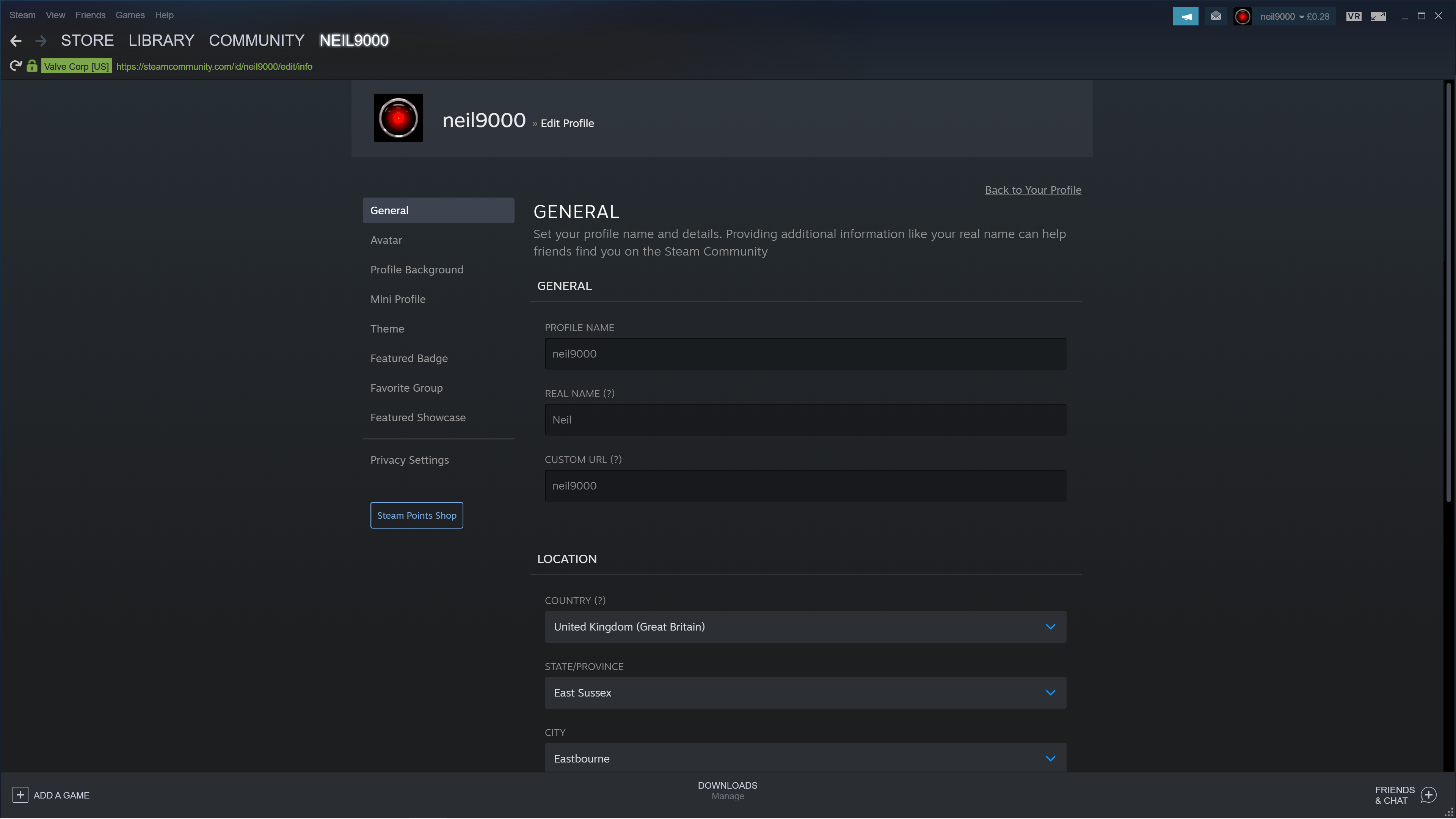Select the Mini Profile sidebar section
The width and height of the screenshot is (1456, 819).
click(x=439, y=299)
